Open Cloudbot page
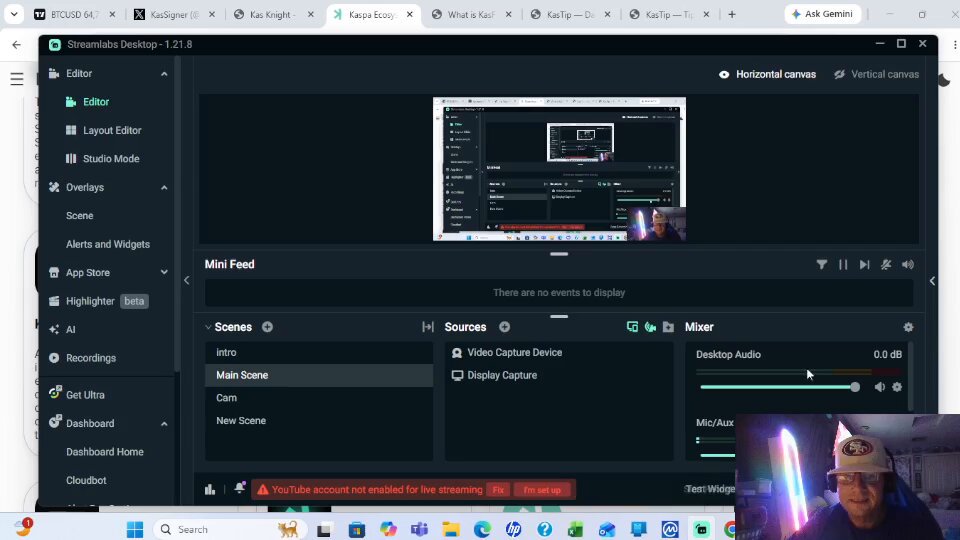960x540 pixels. 86,481
